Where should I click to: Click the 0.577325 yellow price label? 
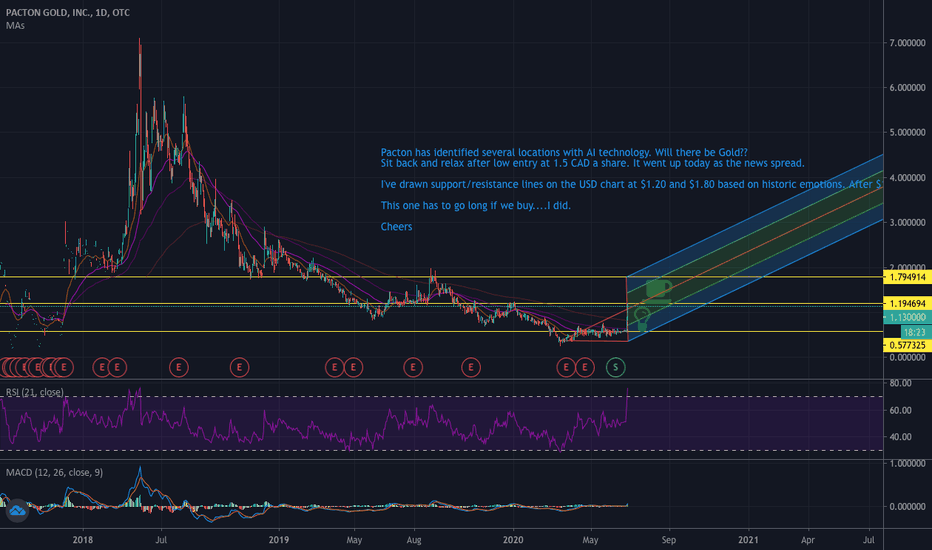pyautogui.click(x=907, y=345)
